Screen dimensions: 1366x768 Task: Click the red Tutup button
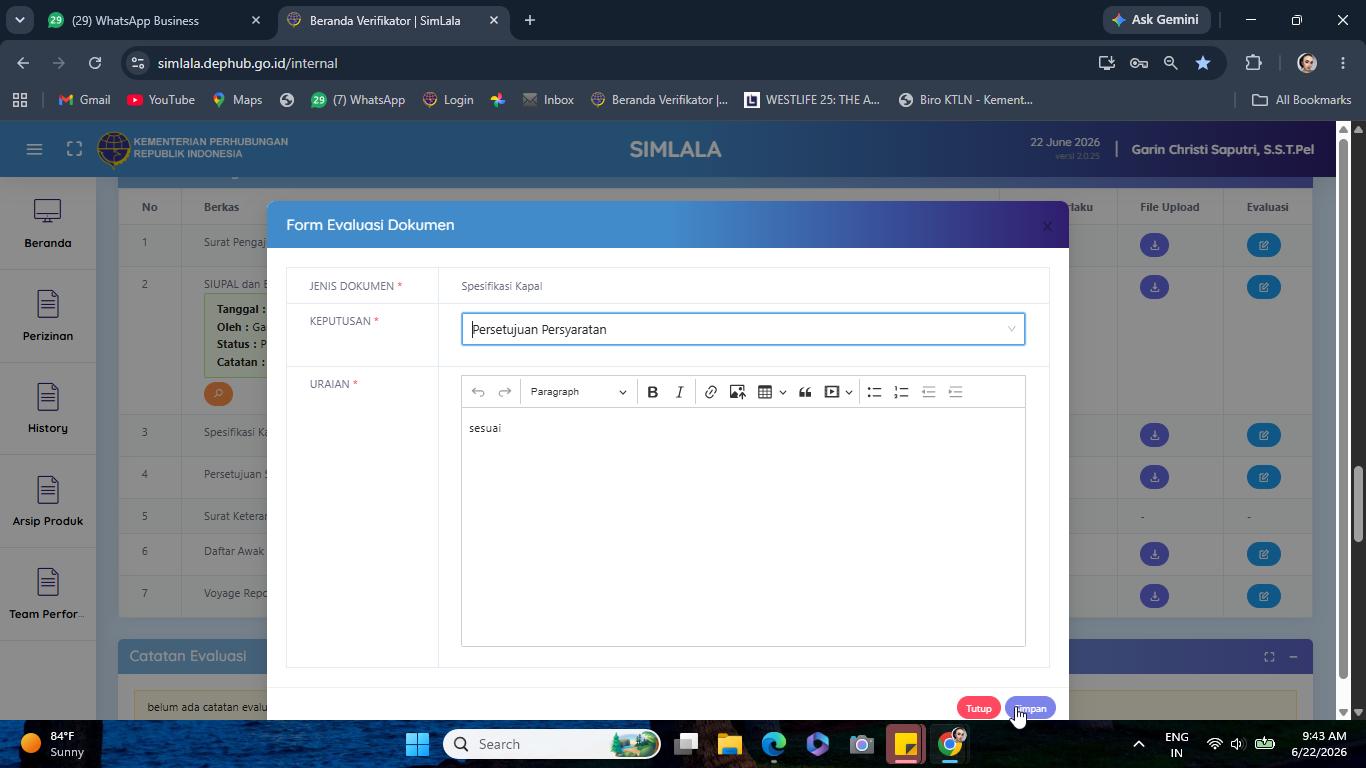coord(978,708)
